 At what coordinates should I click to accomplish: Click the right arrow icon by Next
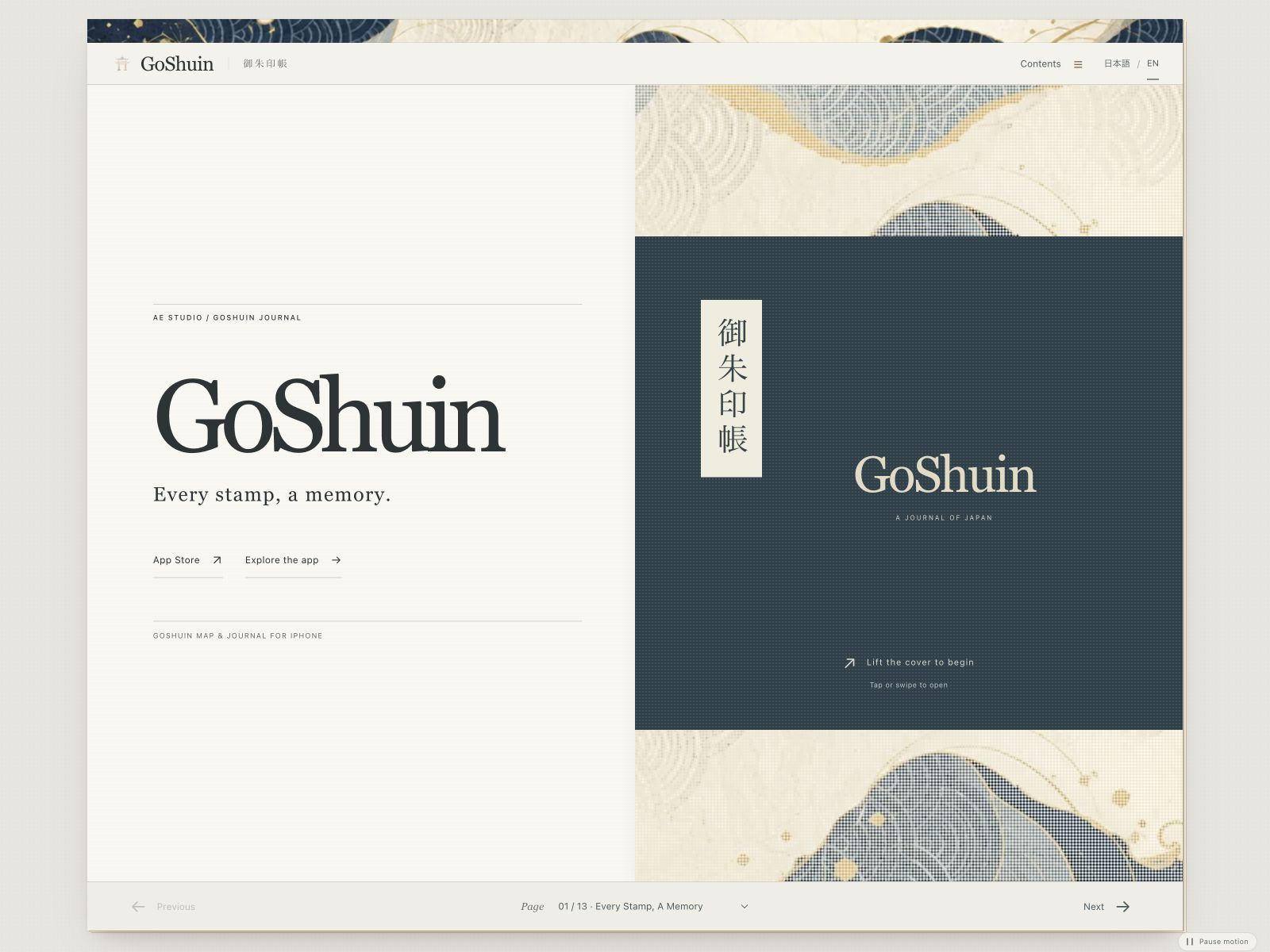1123,907
